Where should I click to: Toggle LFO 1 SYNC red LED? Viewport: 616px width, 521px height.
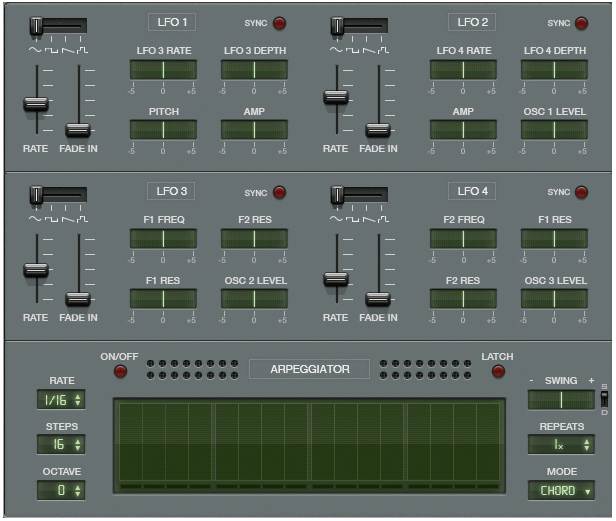[280, 23]
